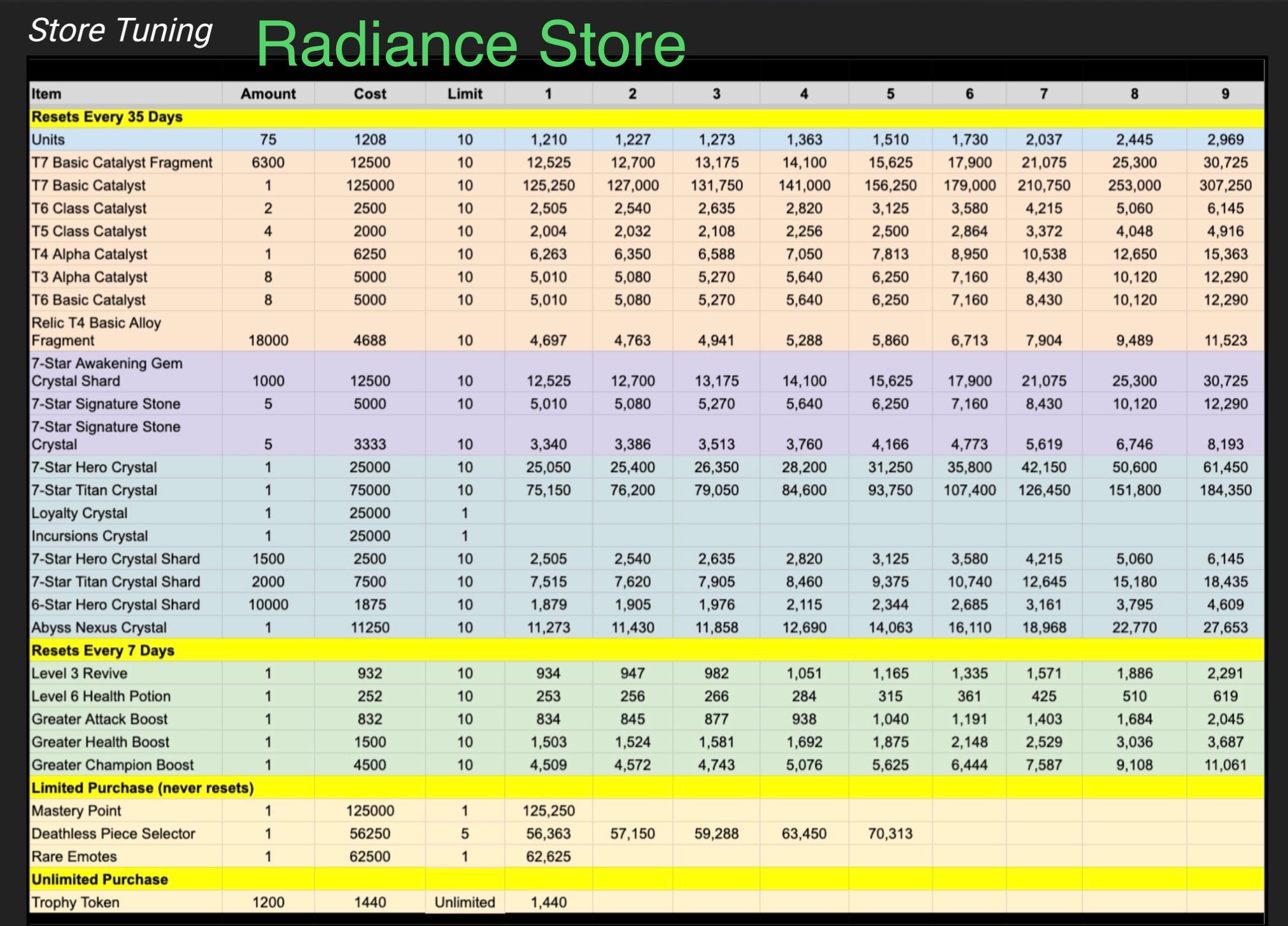Select the Units cost cell '1208'

tap(370, 139)
